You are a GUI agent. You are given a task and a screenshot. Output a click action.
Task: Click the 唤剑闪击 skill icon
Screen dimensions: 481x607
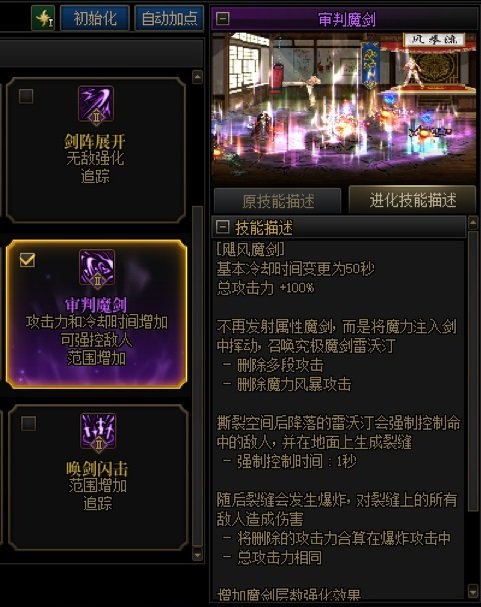coord(98,431)
